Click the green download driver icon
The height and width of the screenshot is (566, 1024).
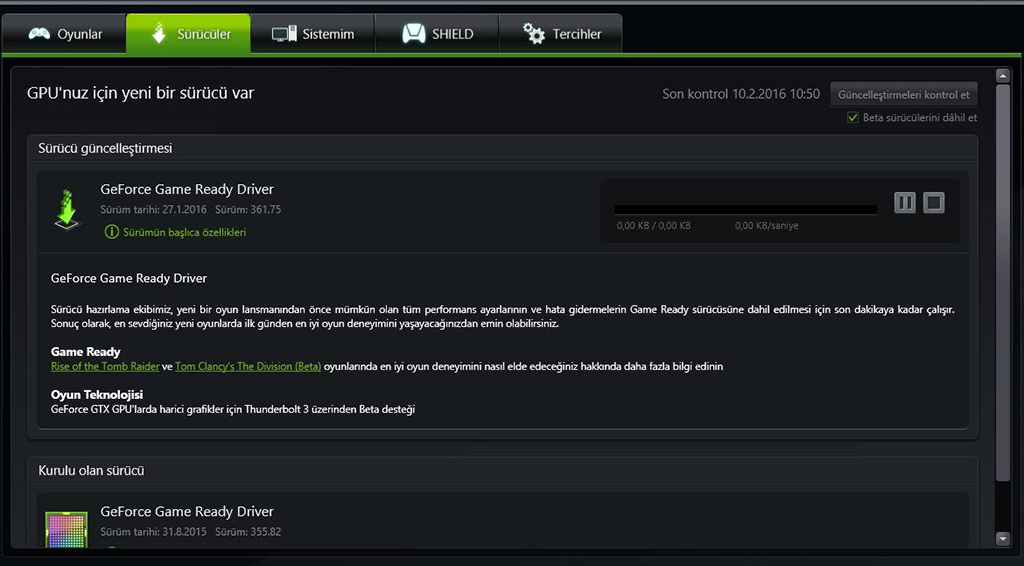pos(67,210)
